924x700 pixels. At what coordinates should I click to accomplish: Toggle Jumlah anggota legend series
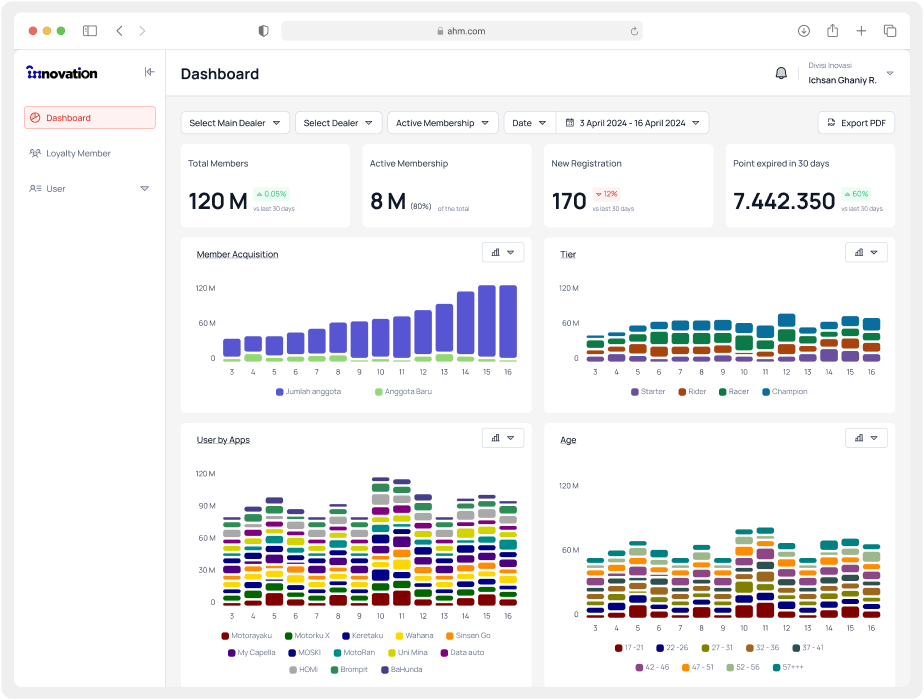pos(308,392)
